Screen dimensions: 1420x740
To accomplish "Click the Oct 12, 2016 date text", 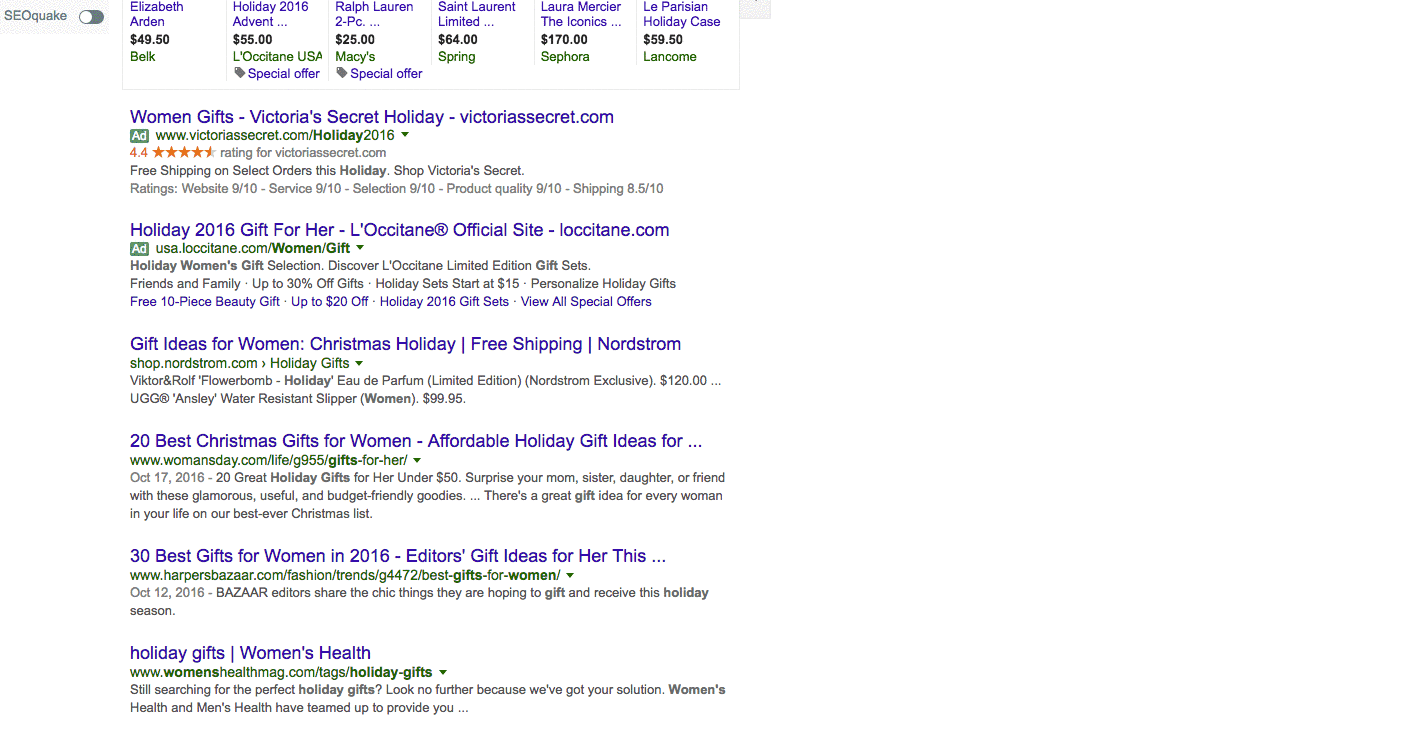I will 167,593.
